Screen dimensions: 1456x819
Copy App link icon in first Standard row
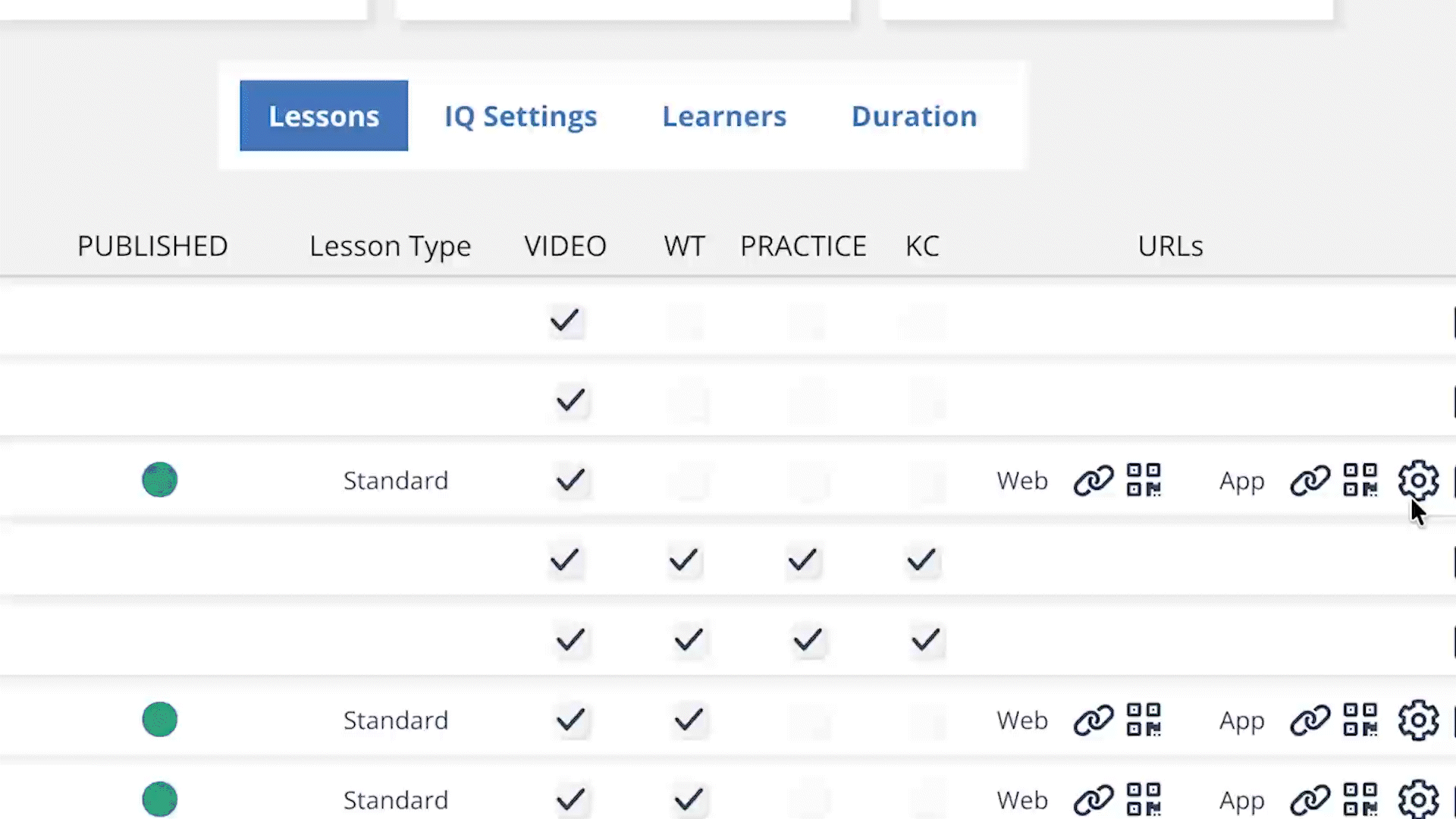coord(1310,480)
